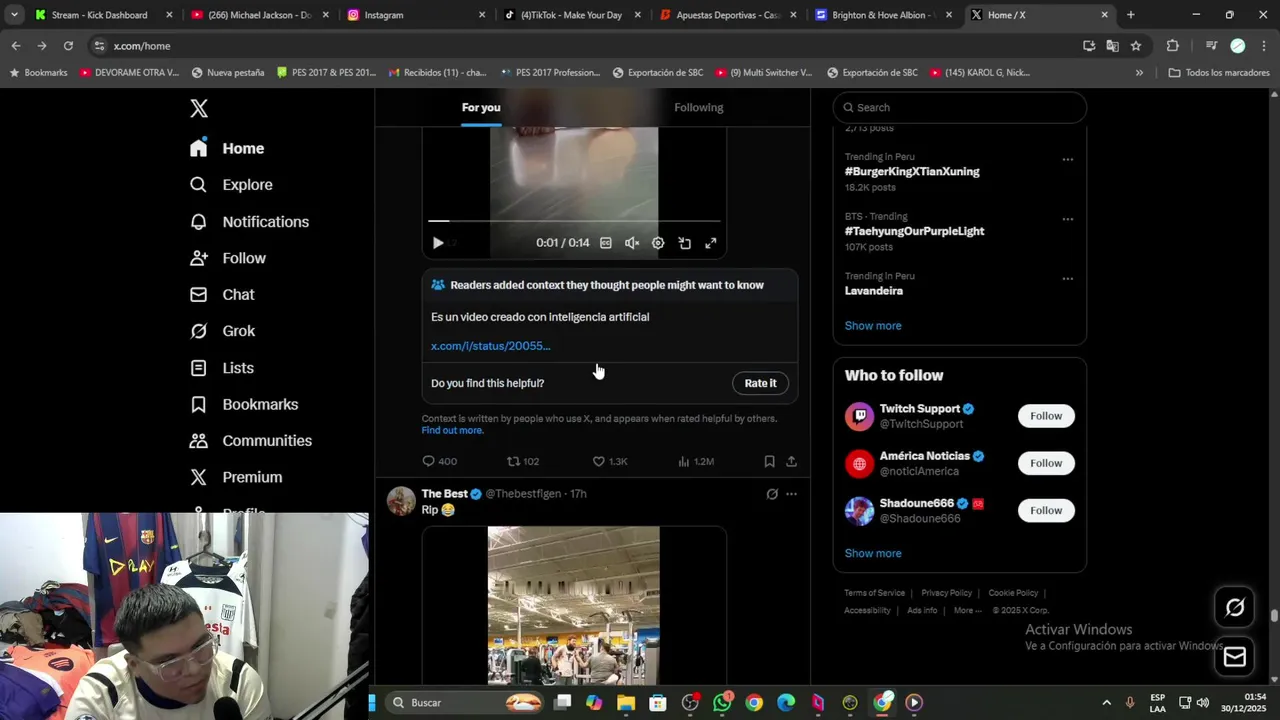Play the video in the post

(x=438, y=243)
